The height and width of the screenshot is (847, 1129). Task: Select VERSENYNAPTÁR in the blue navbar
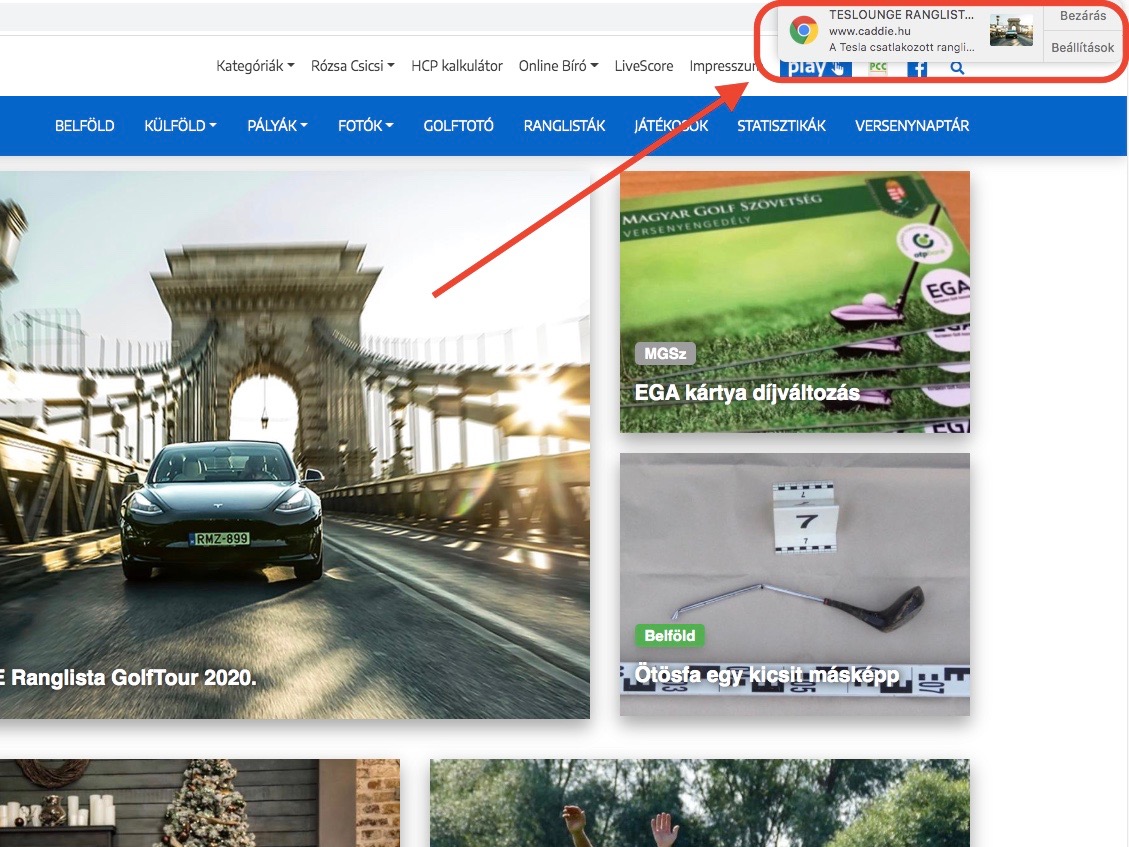click(911, 126)
